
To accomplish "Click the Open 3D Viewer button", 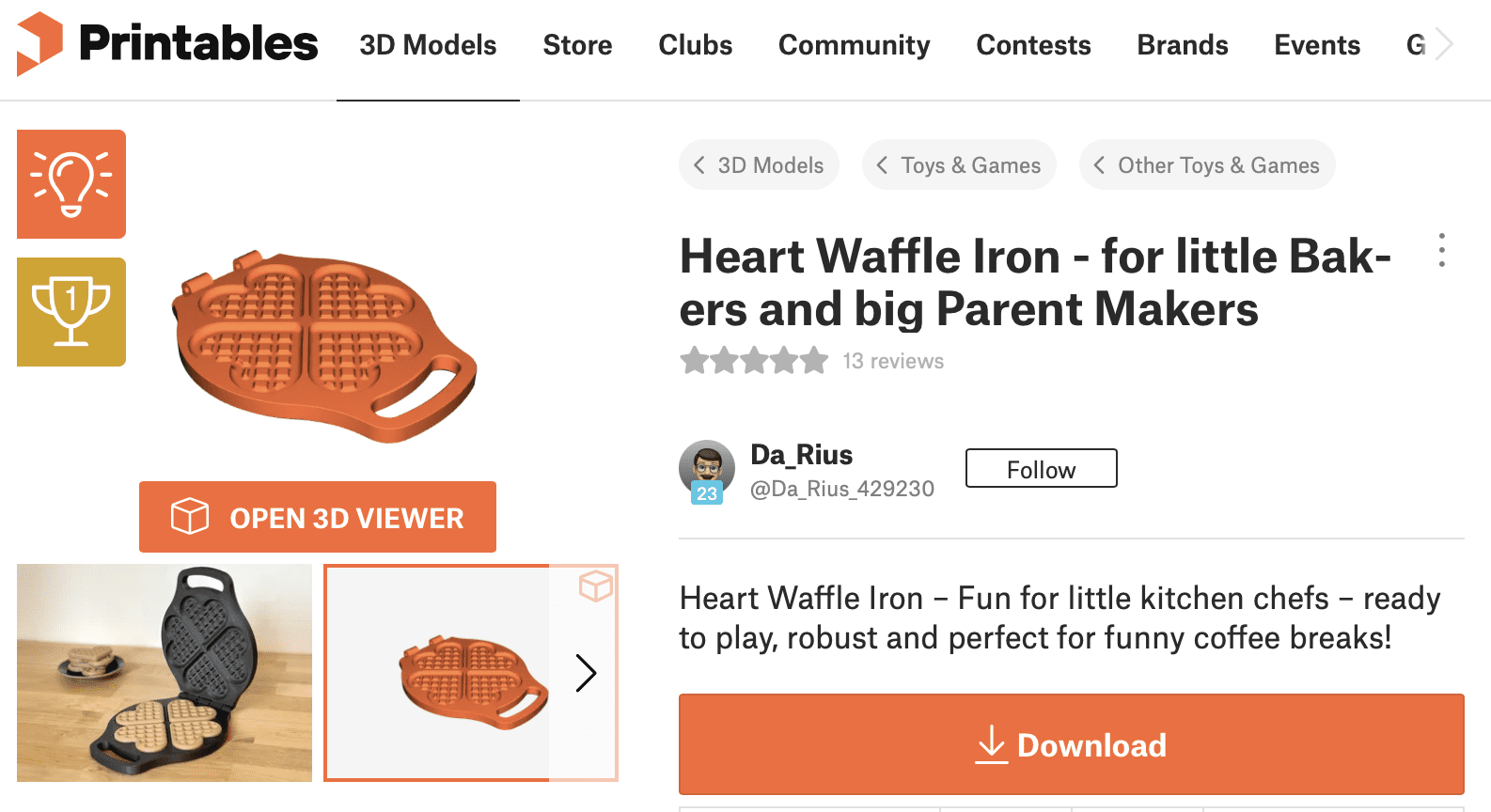I will [x=318, y=517].
